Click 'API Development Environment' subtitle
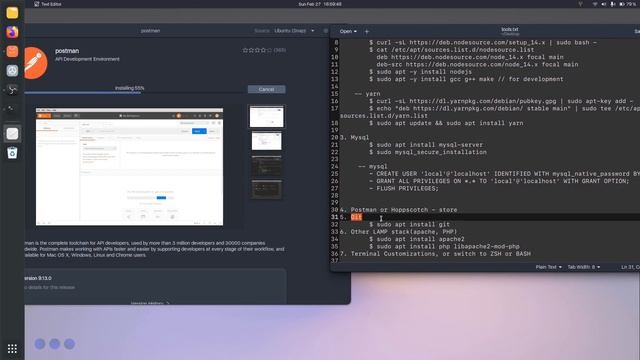The height and width of the screenshot is (360, 640). click(87, 59)
